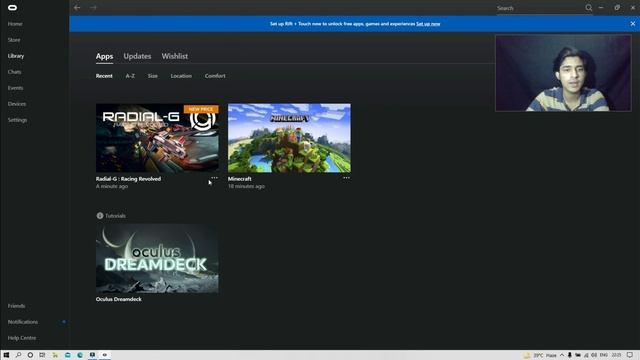Image resolution: width=640 pixels, height=360 pixels.
Task: Launch Edge browser from the taskbar
Action: (x=80, y=355)
